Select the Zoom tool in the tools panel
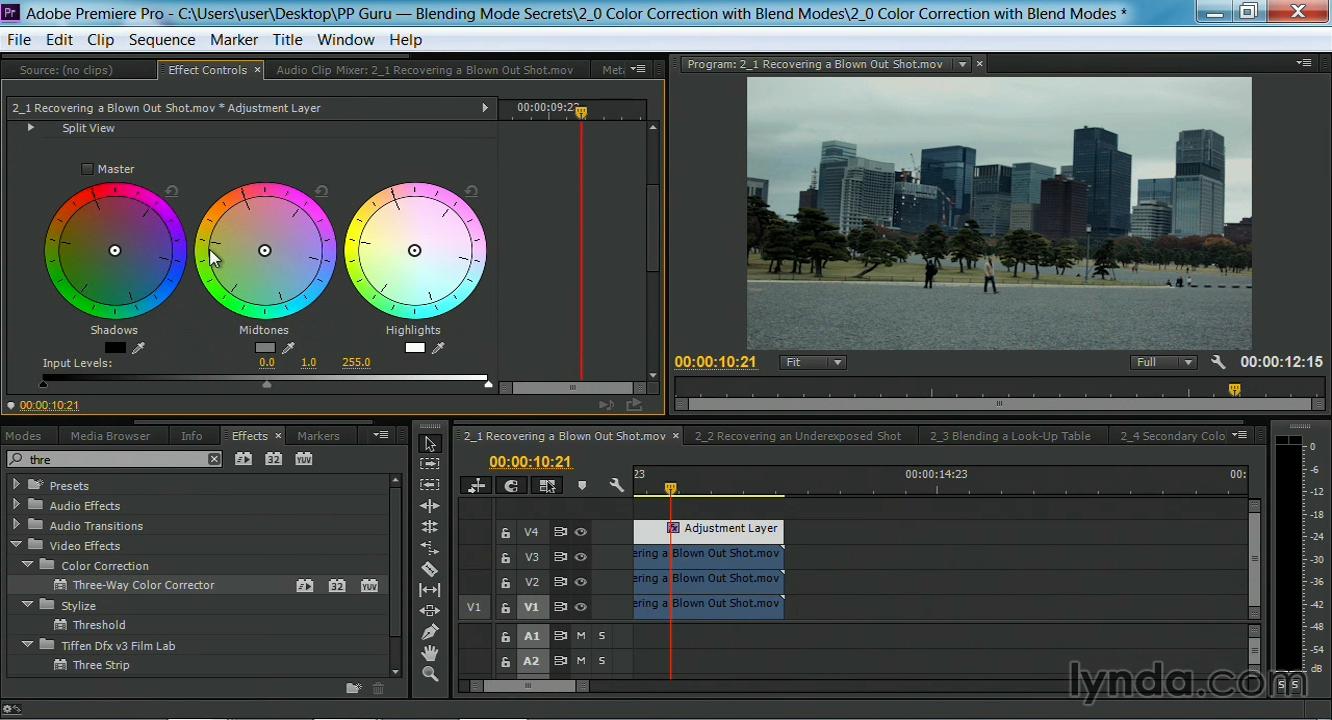Viewport: 1332px width, 720px height. (x=430, y=674)
